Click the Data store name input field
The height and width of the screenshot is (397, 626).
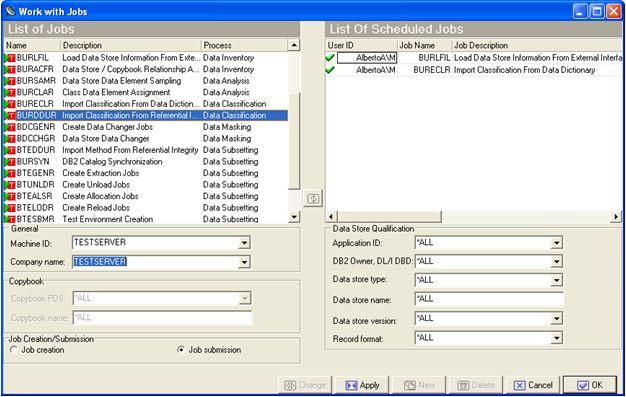(x=489, y=299)
